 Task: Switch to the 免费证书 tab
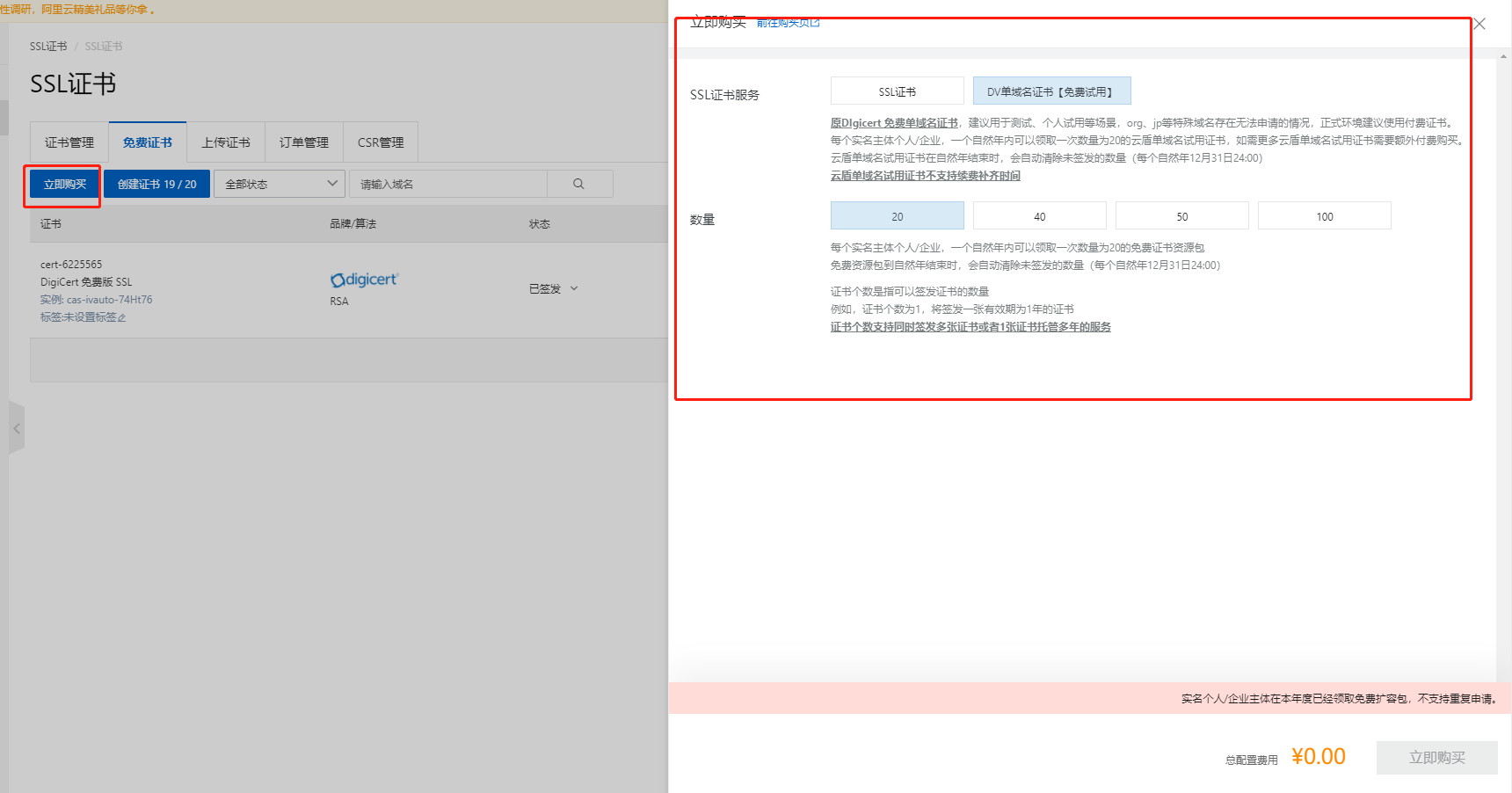[x=148, y=142]
